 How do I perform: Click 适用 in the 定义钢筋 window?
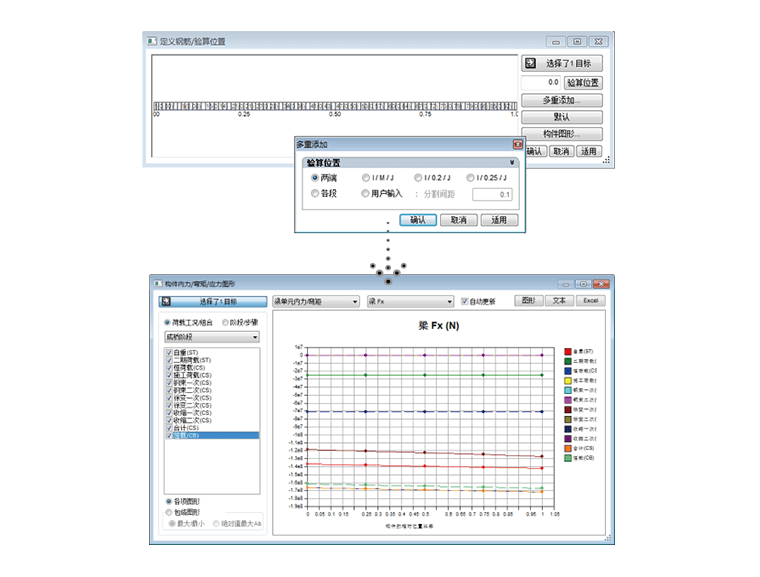588,151
